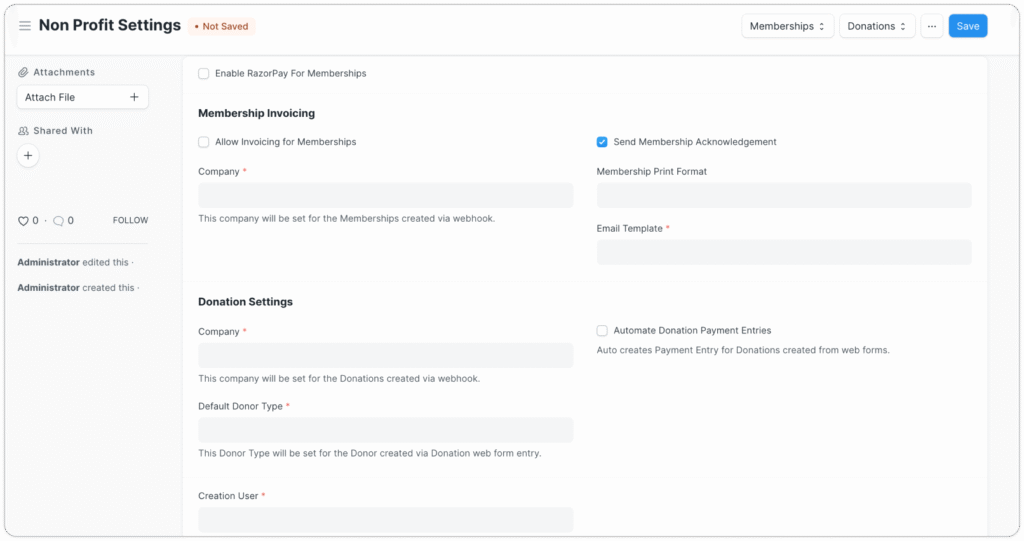The width and height of the screenshot is (1024, 541).
Task: Open the three-dots more options menu
Action: (931, 26)
